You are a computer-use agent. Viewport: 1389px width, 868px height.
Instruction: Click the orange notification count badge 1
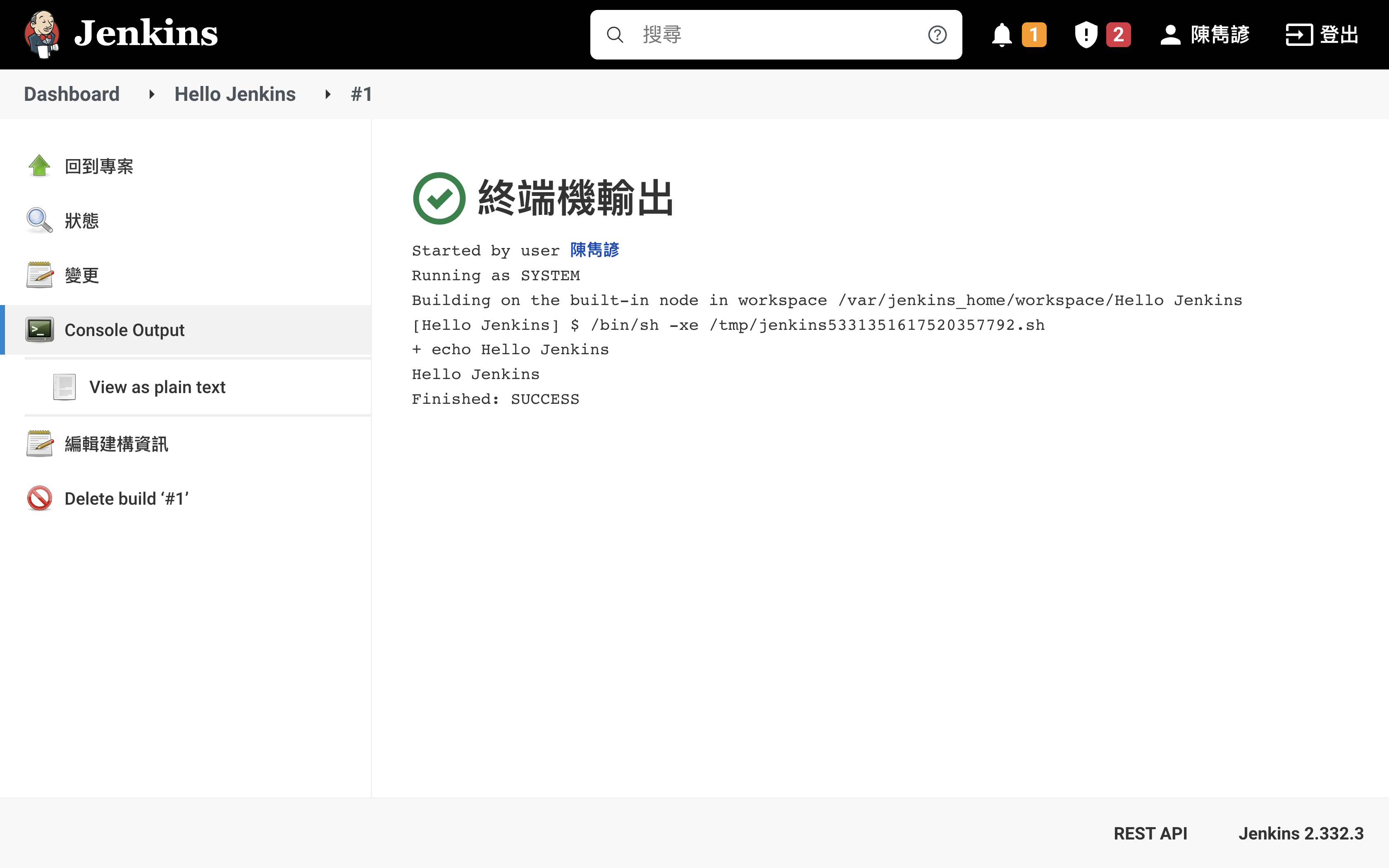coord(1034,35)
